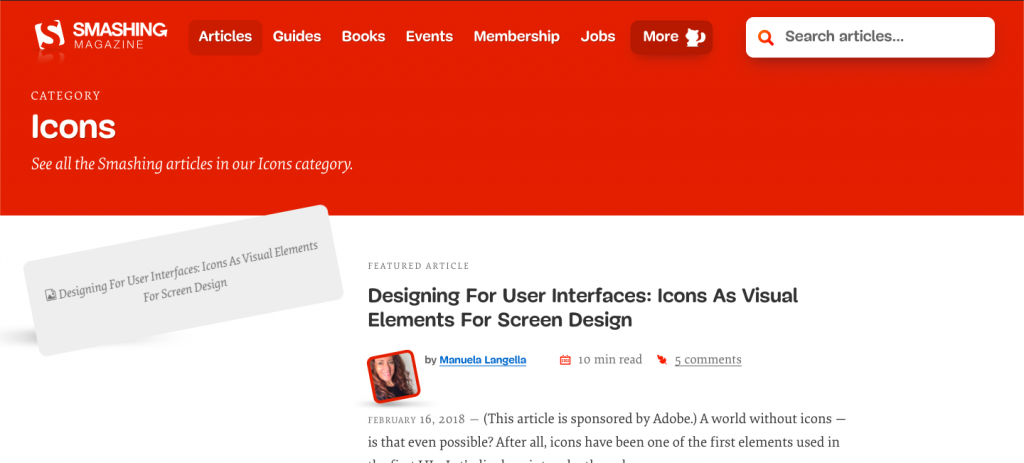
Task: Go to the Guides section
Action: [297, 37]
